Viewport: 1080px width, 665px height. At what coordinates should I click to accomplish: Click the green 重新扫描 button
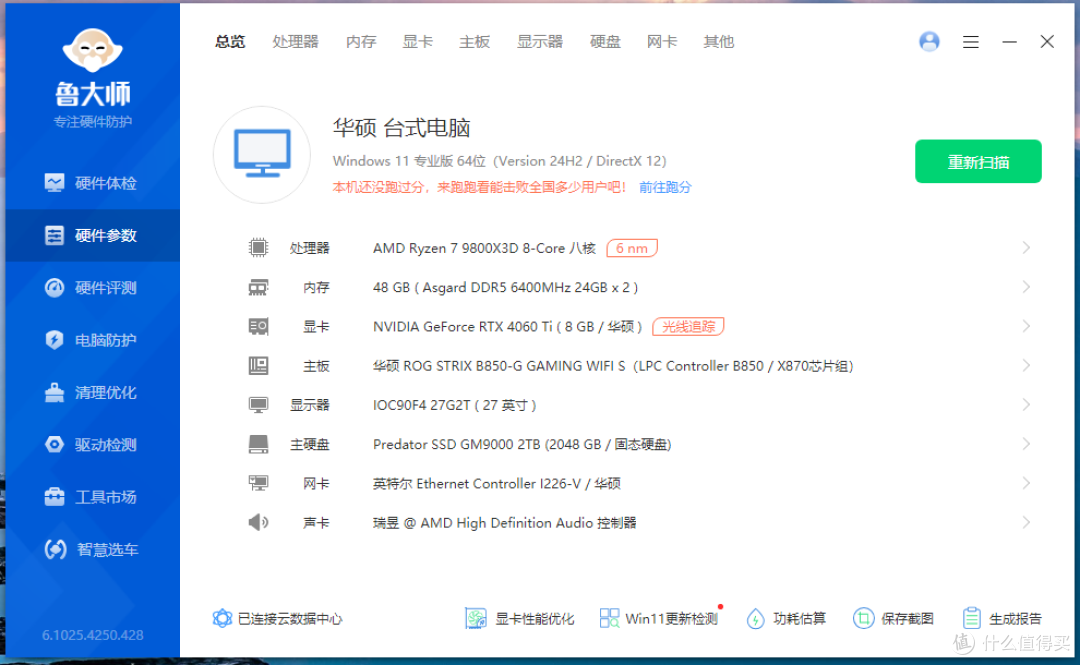[978, 161]
